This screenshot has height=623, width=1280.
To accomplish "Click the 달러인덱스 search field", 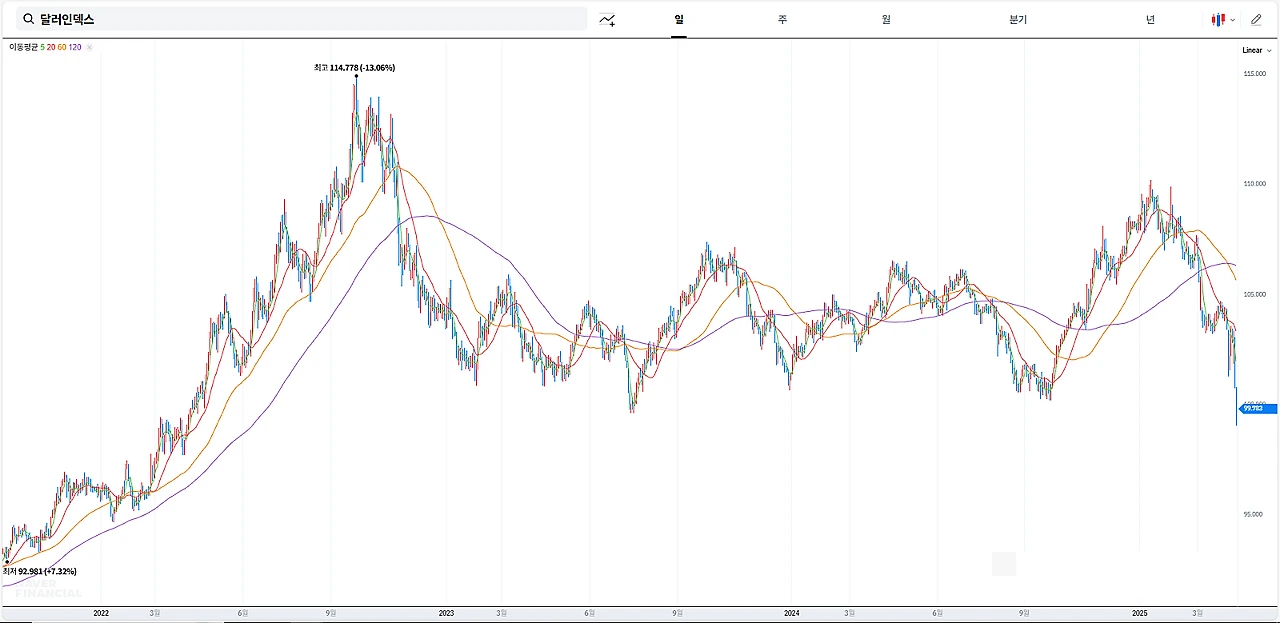I will (x=301, y=19).
